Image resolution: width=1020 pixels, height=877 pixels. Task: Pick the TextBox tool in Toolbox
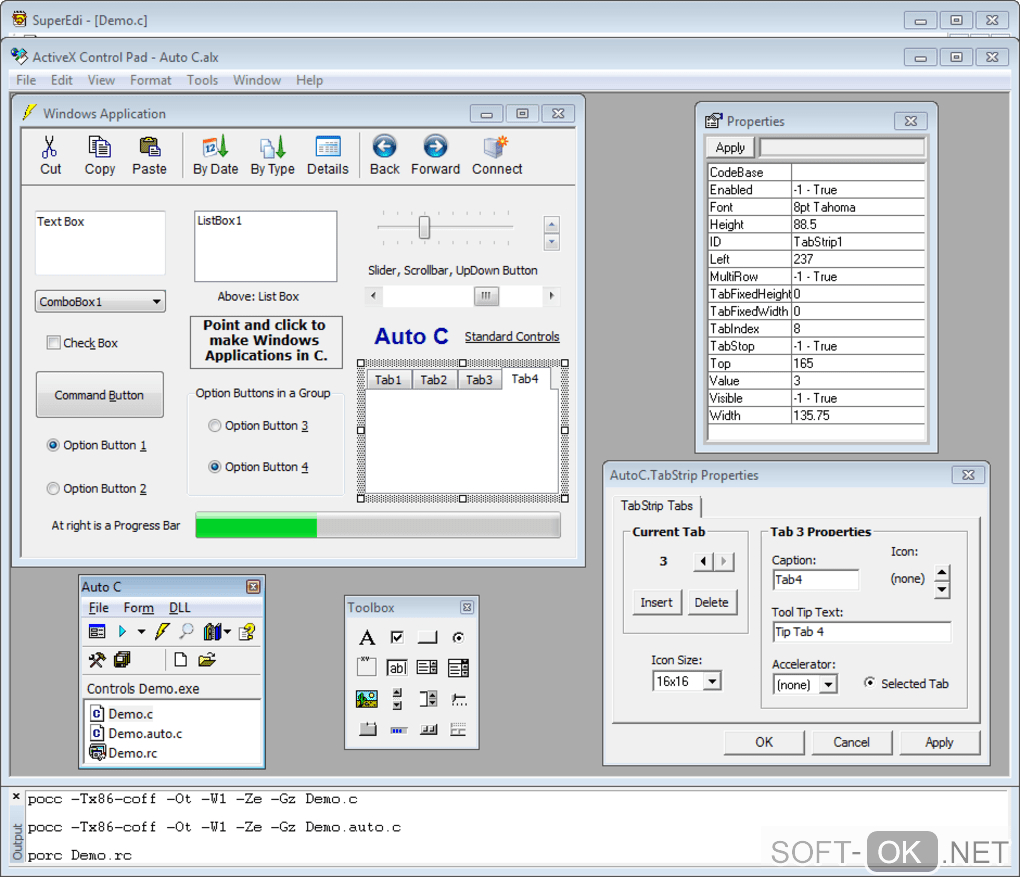397,668
